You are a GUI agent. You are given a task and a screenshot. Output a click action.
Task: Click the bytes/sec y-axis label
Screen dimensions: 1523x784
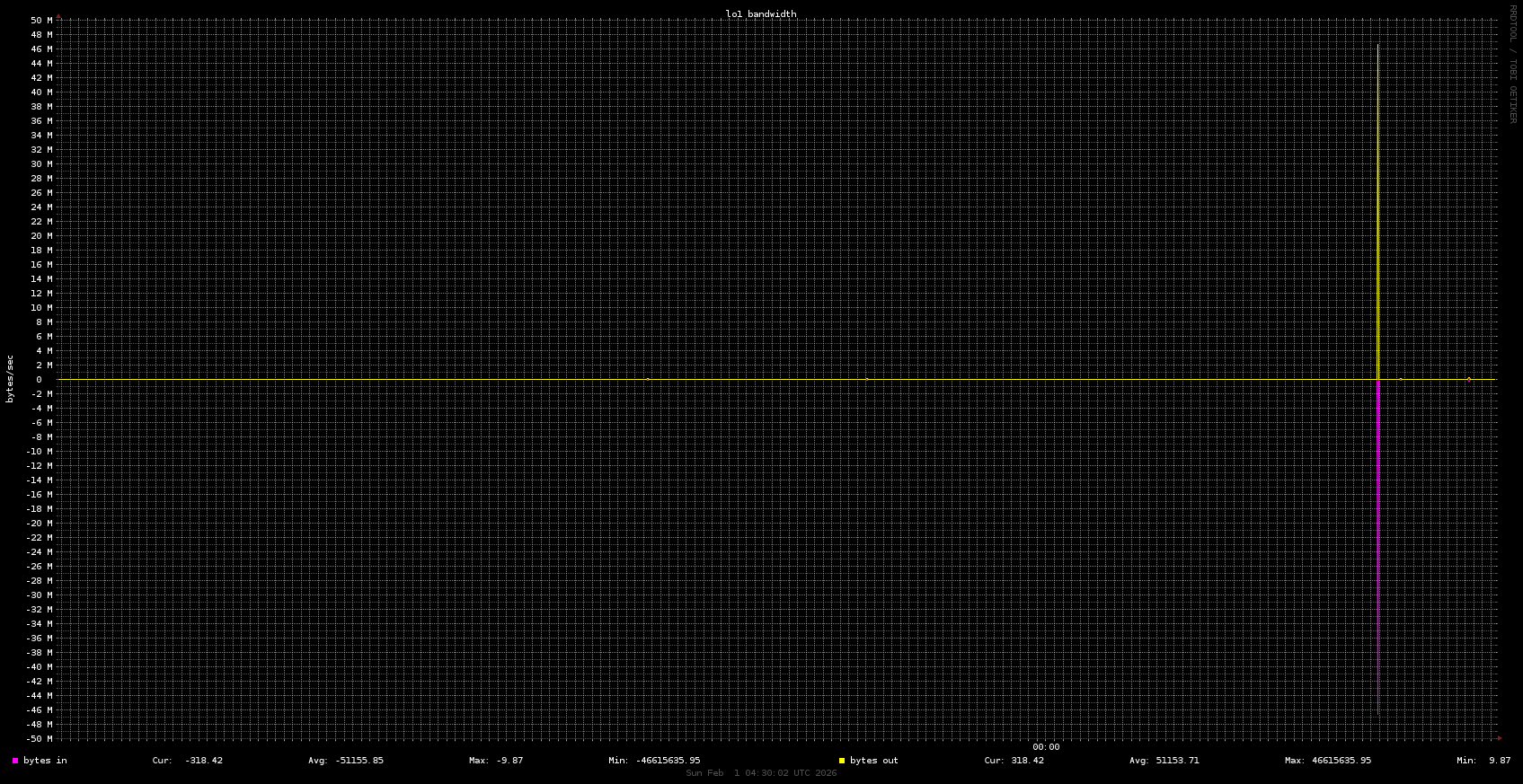(x=10, y=379)
